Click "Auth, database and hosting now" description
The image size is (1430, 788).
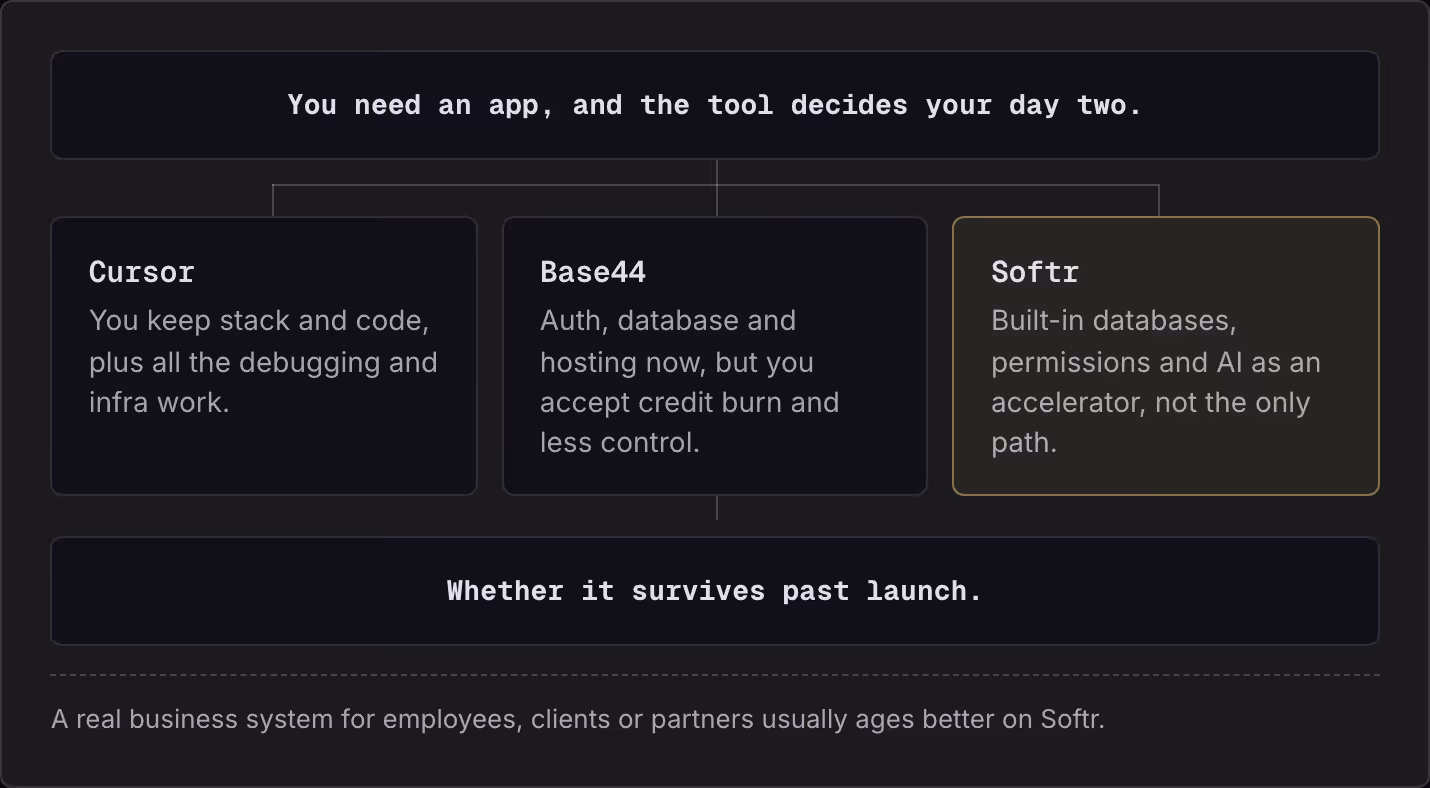click(x=689, y=381)
